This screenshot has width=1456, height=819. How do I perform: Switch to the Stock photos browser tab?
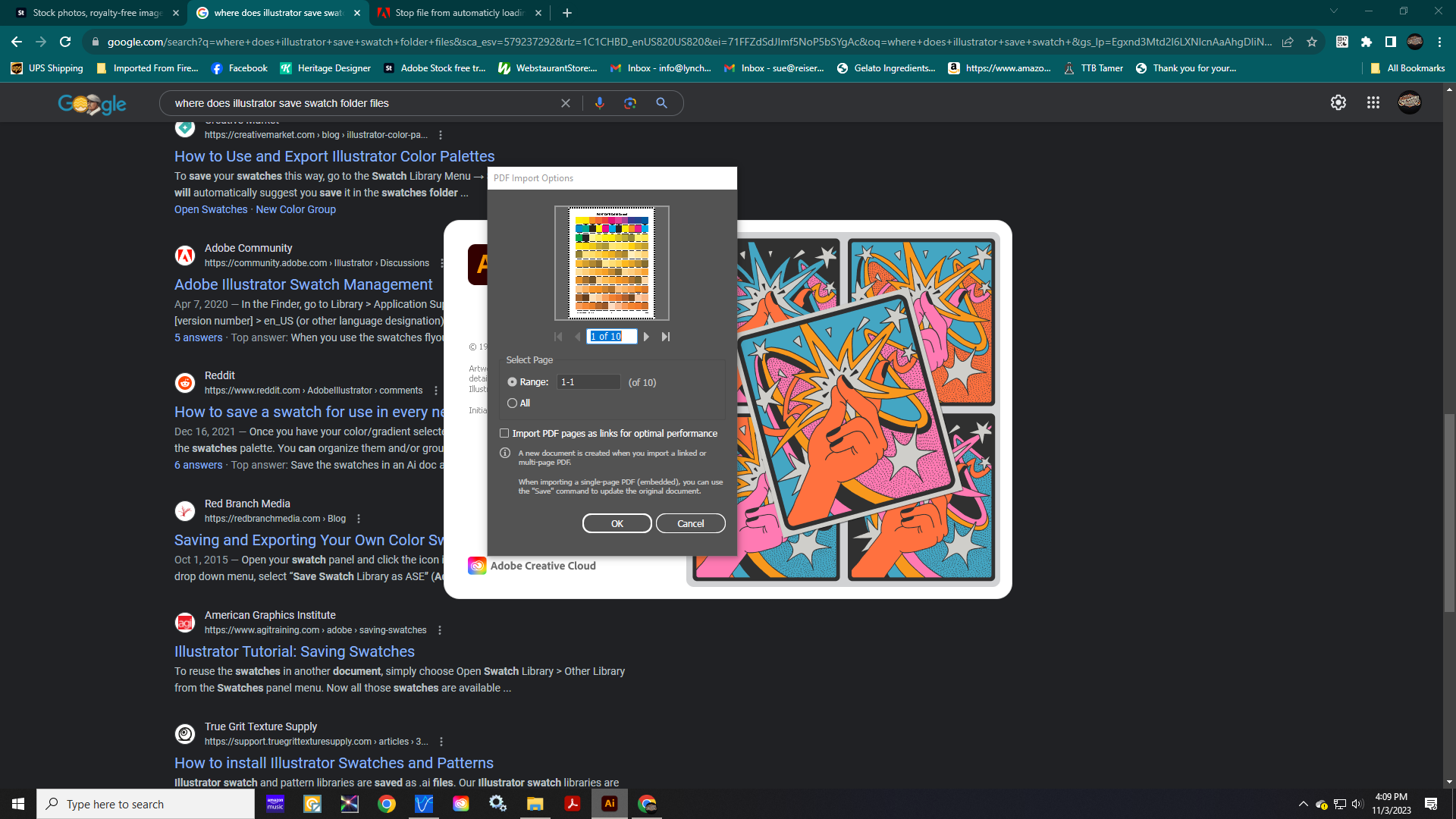(95, 13)
